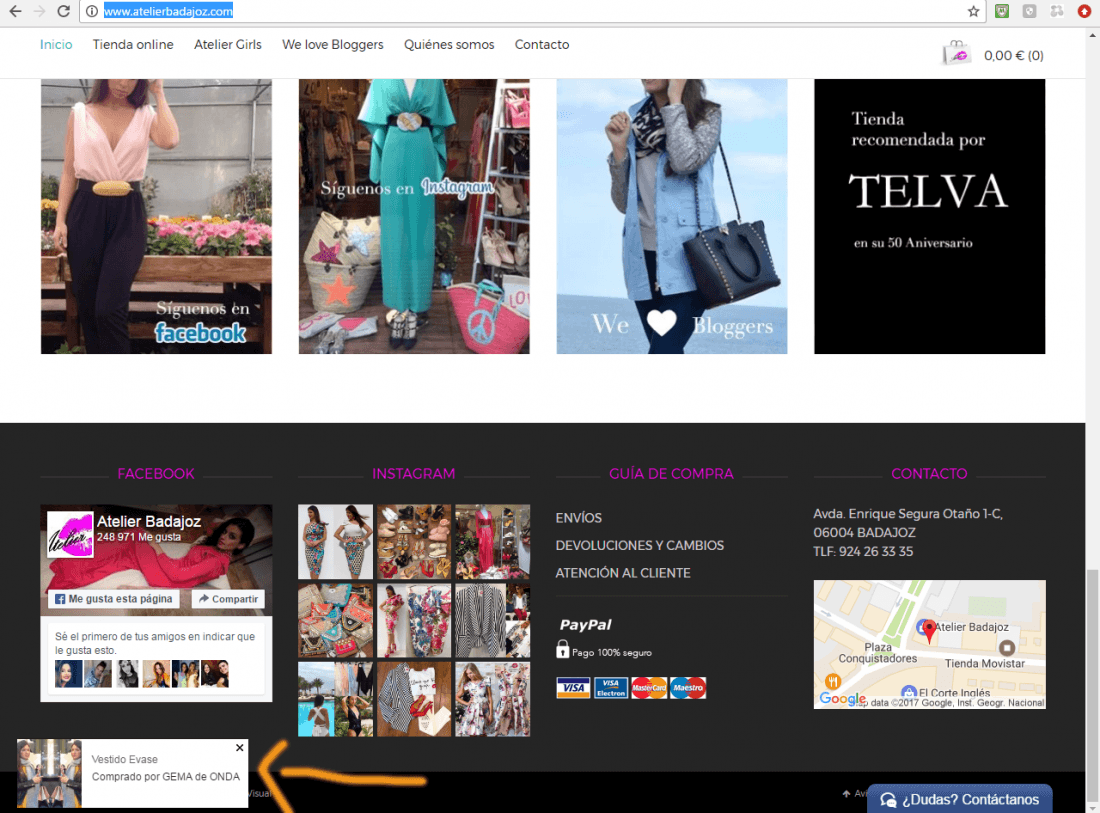The width and height of the screenshot is (1100, 813).
Task: Reload the page with refresh icon
Action: point(63,11)
